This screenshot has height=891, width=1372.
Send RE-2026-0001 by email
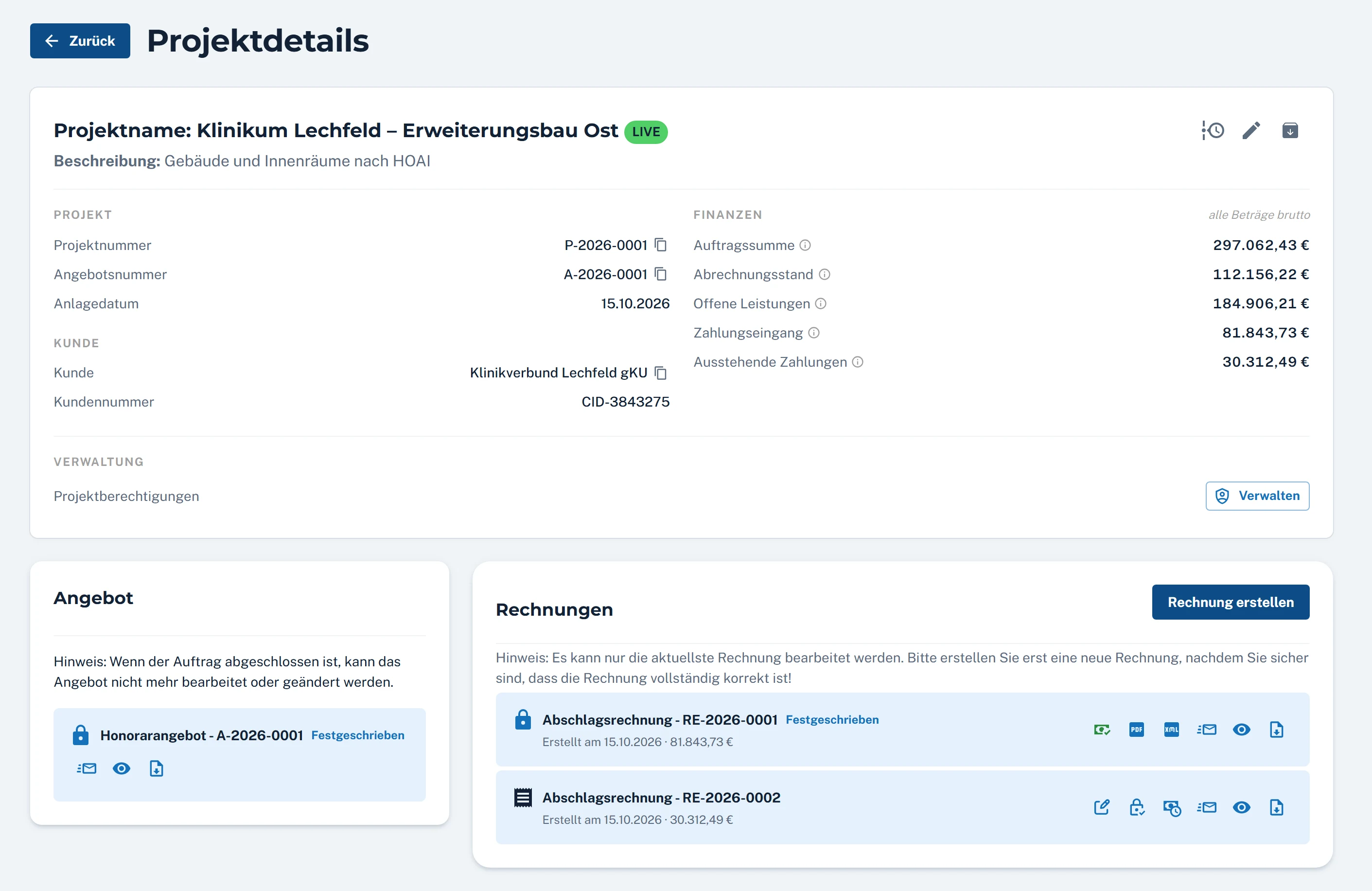tap(1207, 730)
